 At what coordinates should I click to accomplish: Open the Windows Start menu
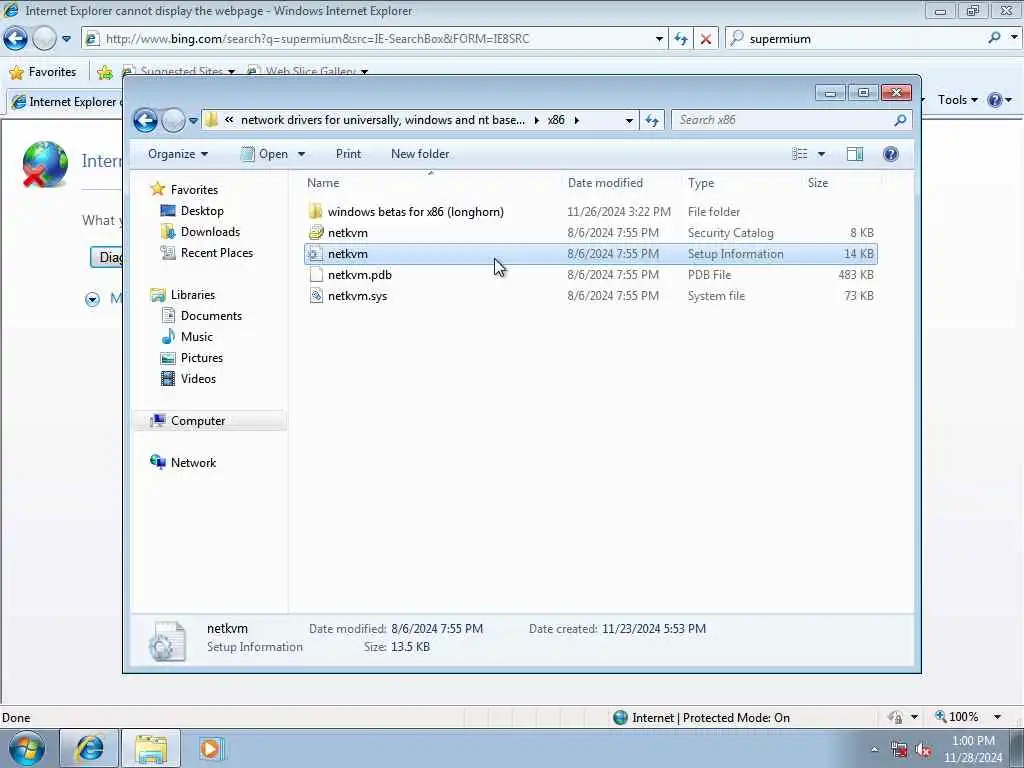pos(27,748)
